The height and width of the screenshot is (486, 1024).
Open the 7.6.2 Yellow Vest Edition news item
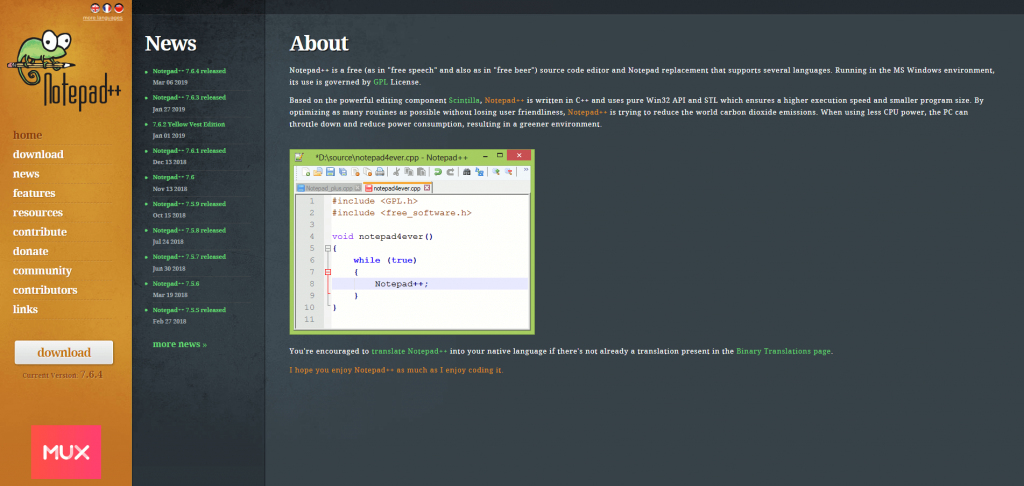189,124
